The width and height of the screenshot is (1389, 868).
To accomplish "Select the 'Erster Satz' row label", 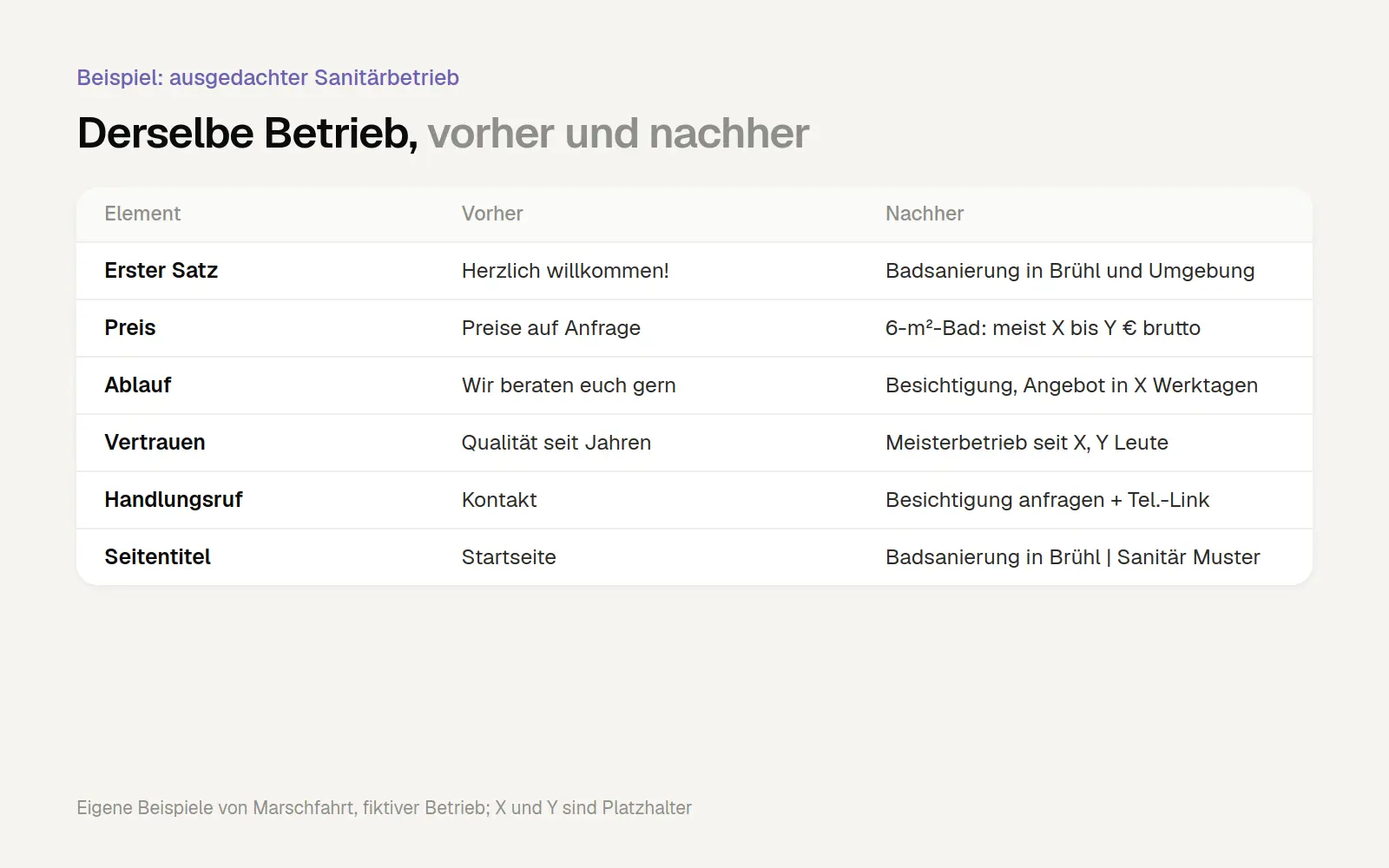I will pyautogui.click(x=161, y=271).
